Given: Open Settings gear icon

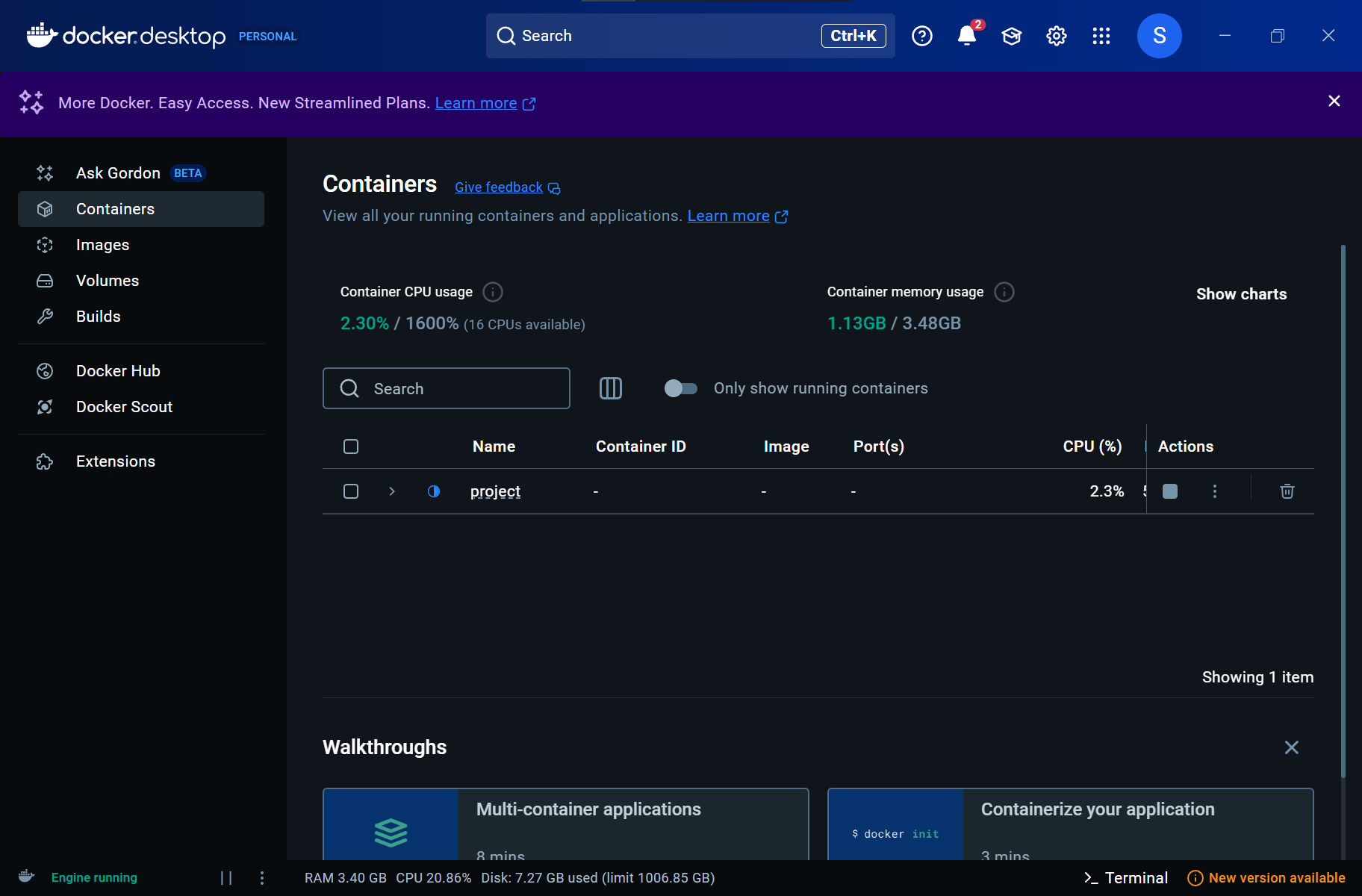Looking at the screenshot, I should [1057, 36].
